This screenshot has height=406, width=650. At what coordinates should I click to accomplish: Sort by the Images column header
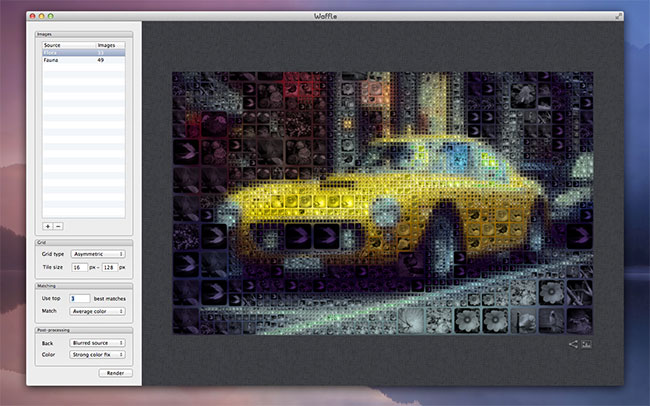coord(109,45)
